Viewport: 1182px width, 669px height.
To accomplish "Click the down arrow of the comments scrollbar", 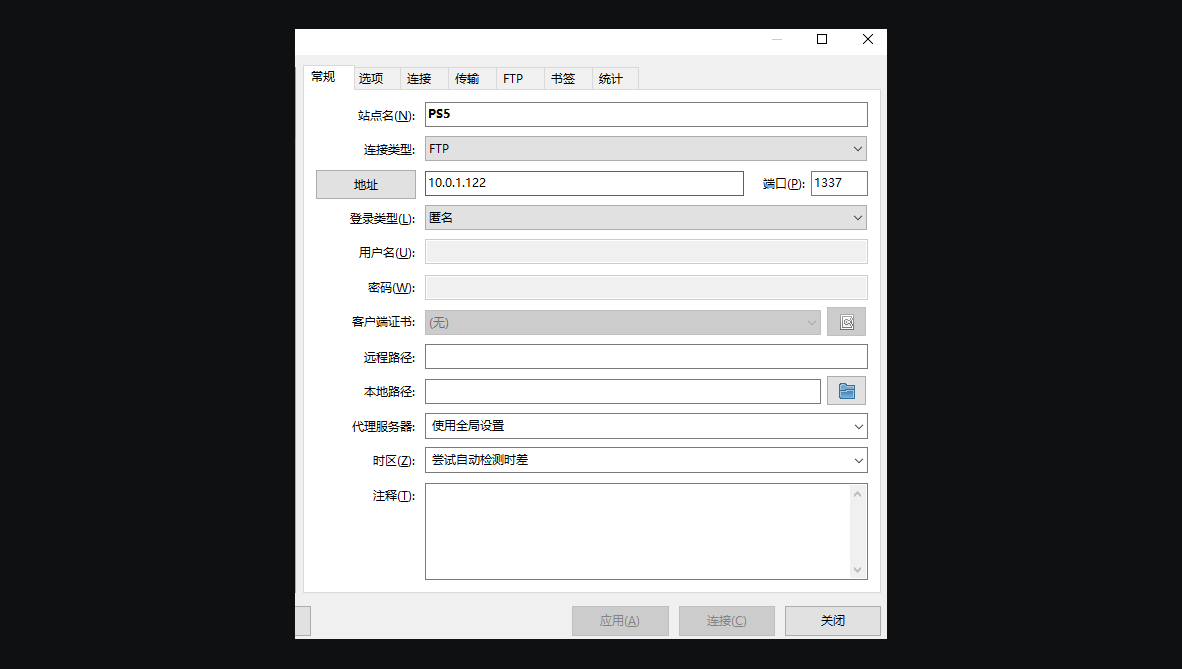I will tap(858, 569).
